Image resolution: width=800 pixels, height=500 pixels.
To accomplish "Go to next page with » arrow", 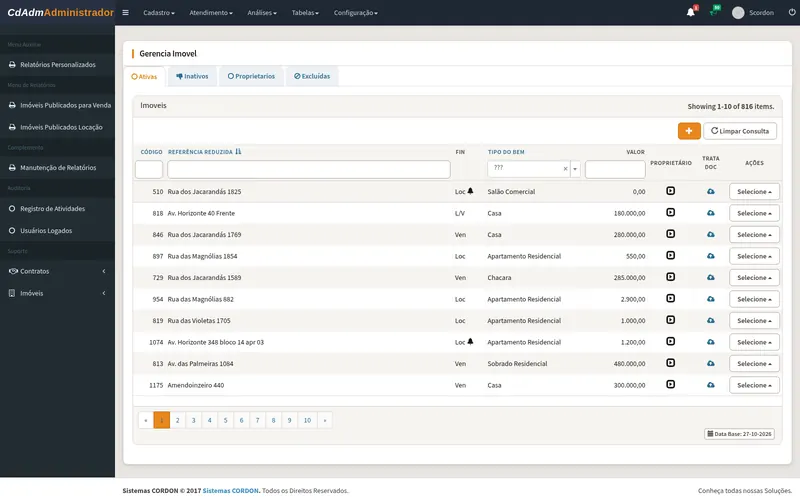I will 324,420.
